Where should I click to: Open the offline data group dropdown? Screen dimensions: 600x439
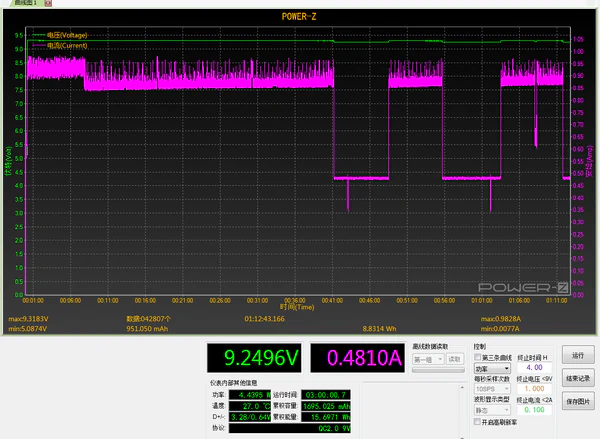[x=427, y=358]
